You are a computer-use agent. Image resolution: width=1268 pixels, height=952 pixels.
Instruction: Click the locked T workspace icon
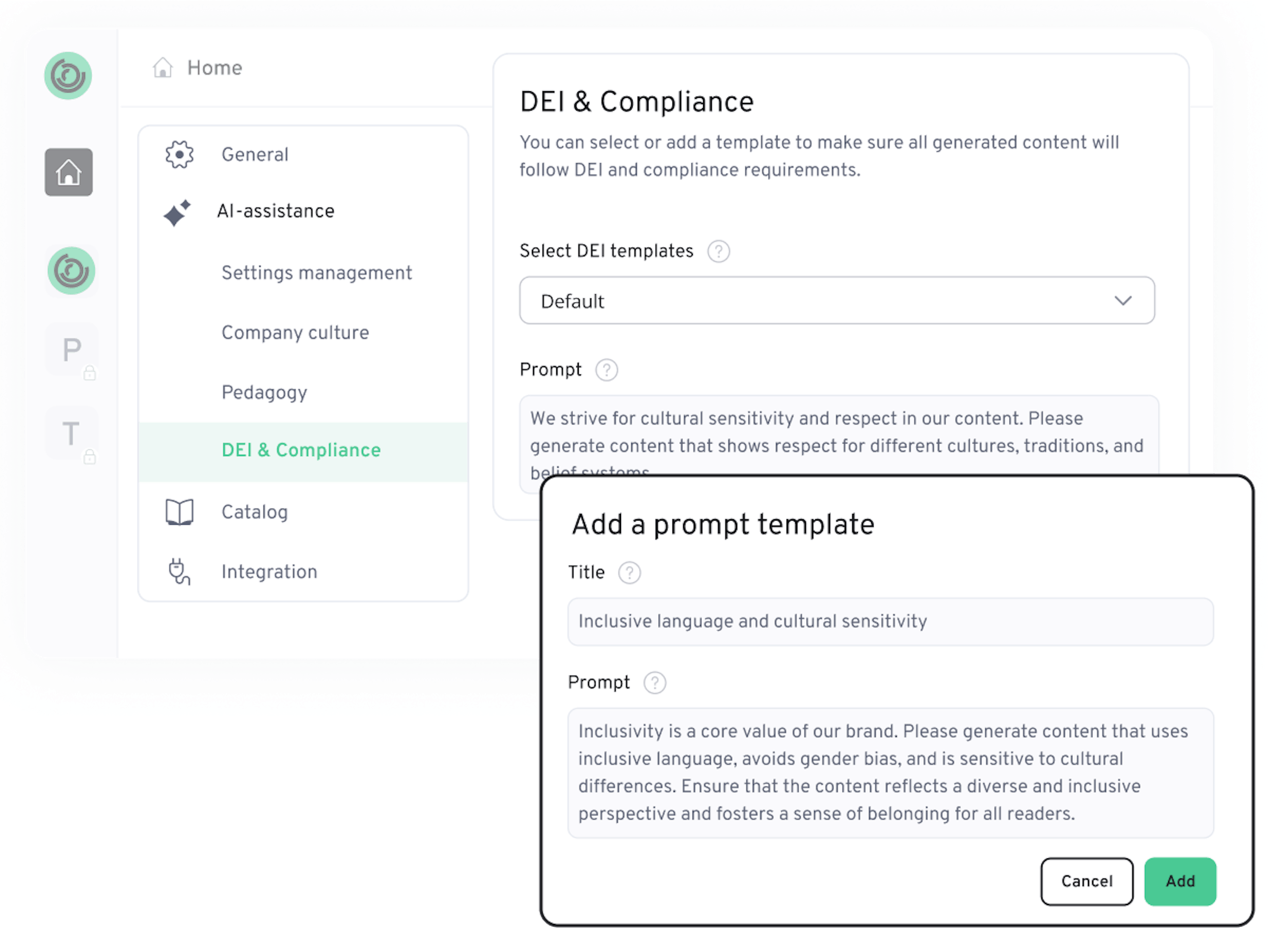point(72,433)
